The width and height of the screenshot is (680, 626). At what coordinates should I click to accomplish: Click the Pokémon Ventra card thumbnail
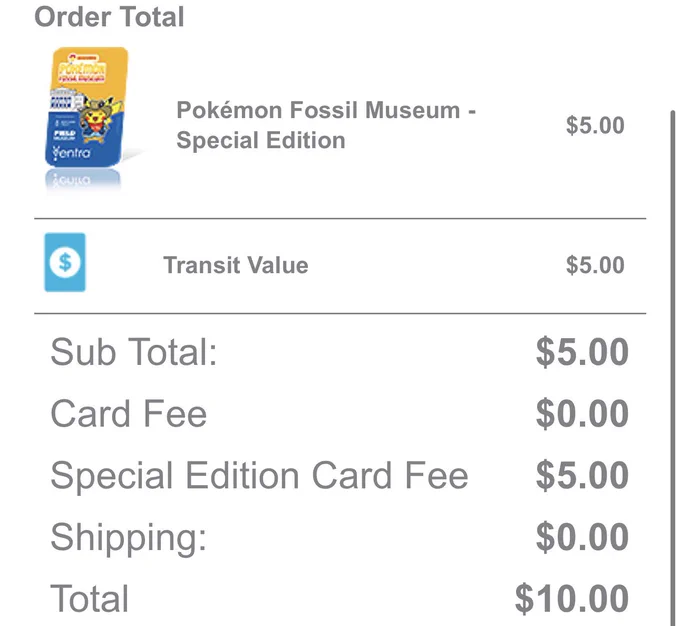click(x=87, y=107)
